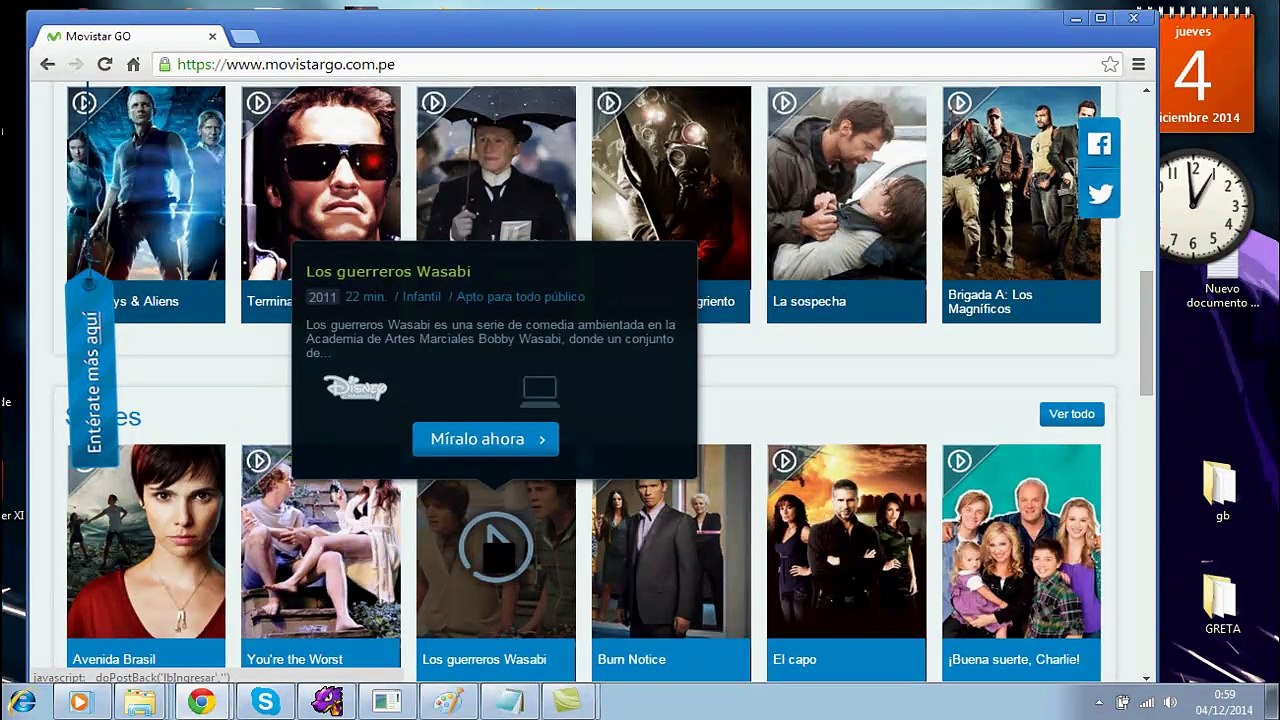Reload the Movistar GO page
Image resolution: width=1280 pixels, height=720 pixels.
pos(104,64)
